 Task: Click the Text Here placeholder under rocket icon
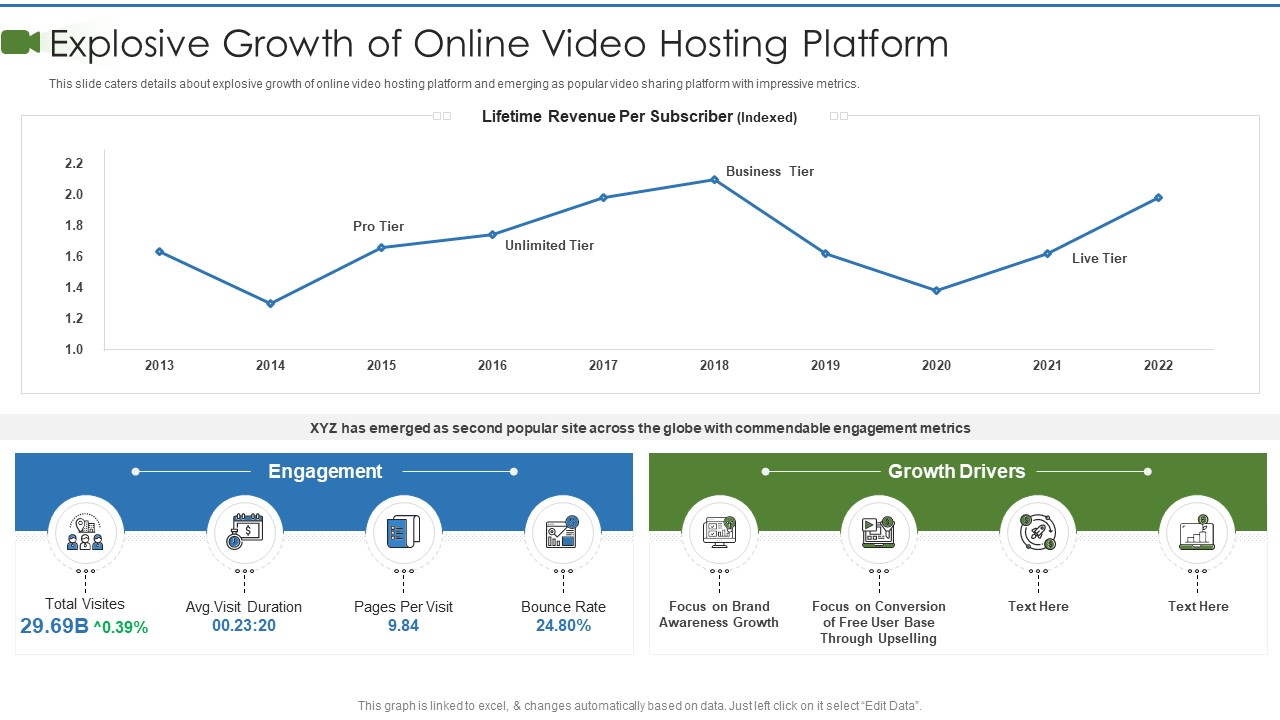point(1038,606)
